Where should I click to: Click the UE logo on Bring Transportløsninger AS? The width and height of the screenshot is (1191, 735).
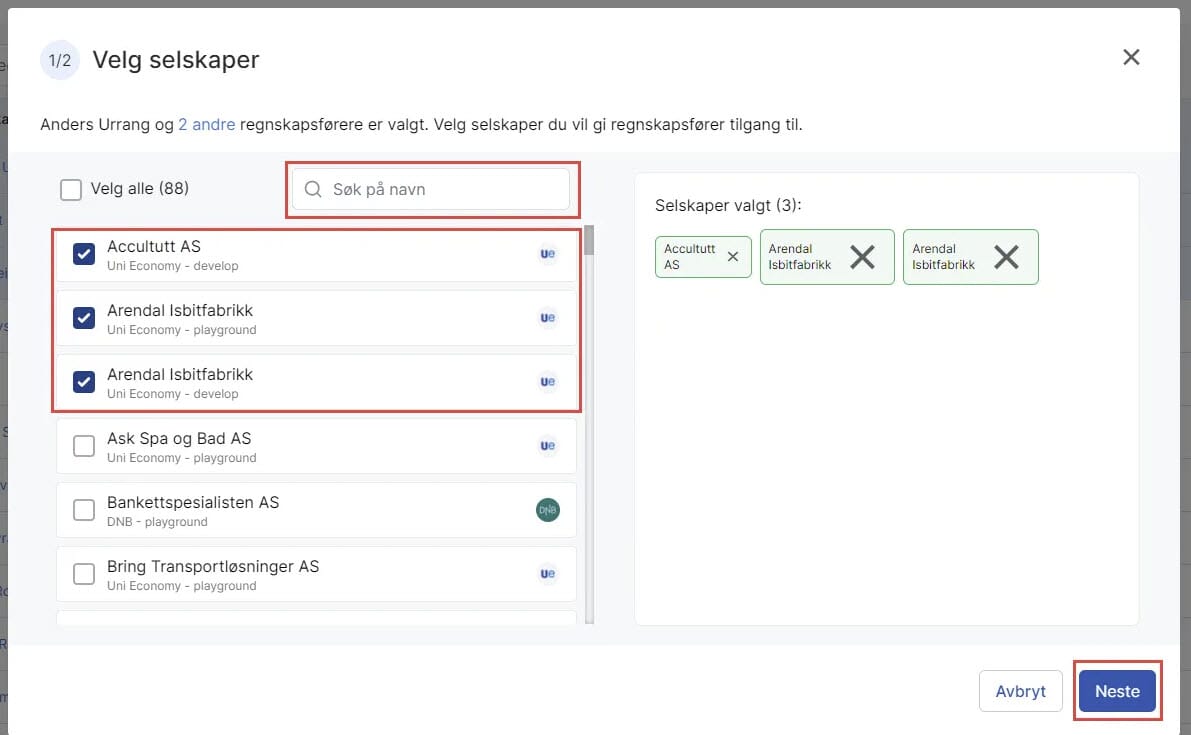[547, 574]
